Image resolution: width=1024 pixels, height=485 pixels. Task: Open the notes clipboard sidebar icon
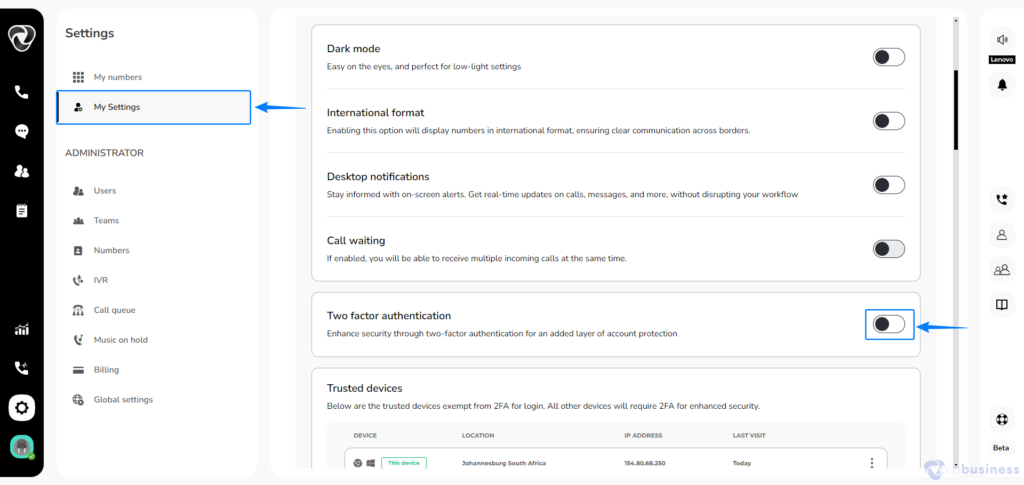(22, 211)
